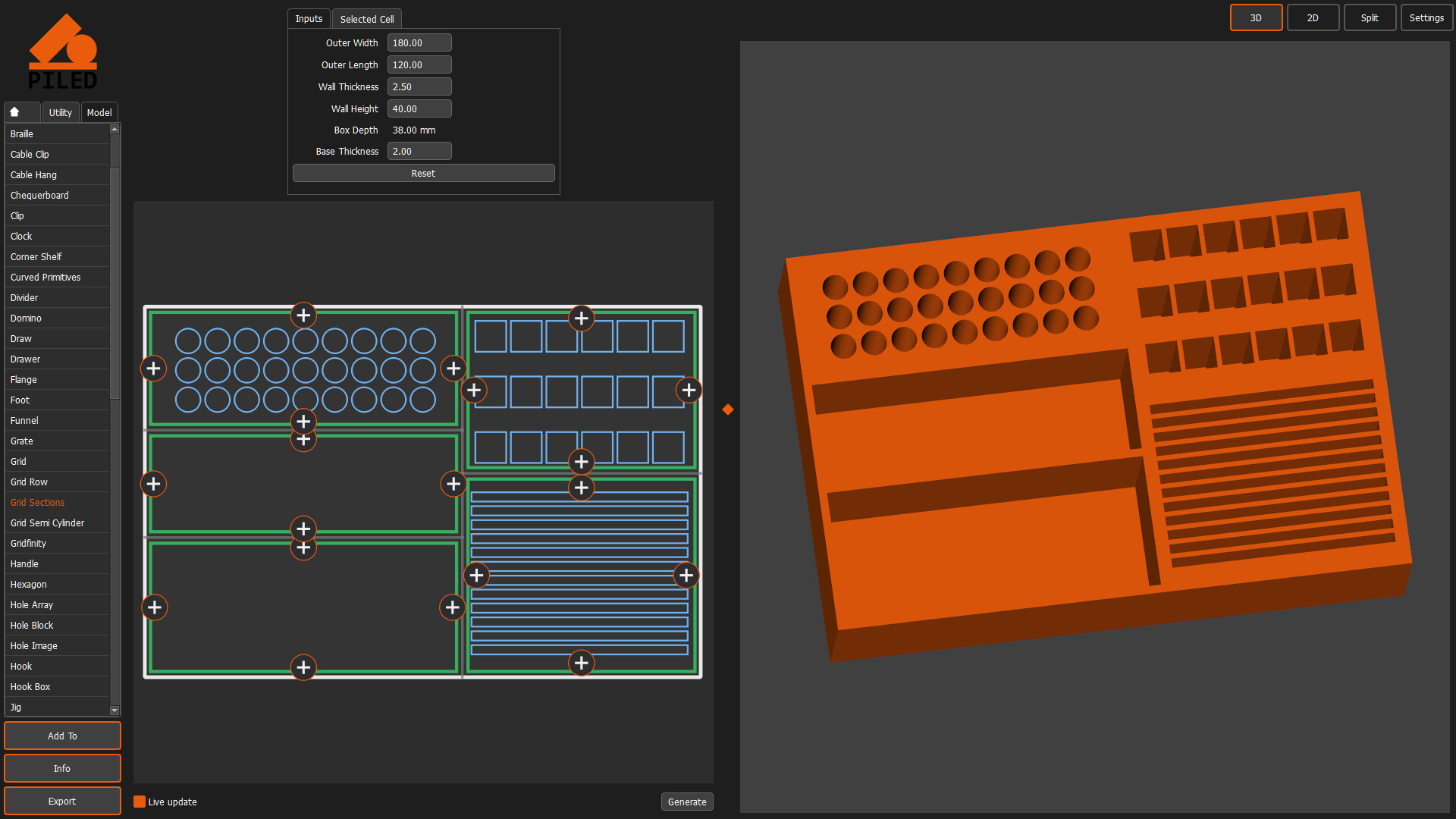Click orange diamond panel splitter handle
This screenshot has width=1456, height=819.
(x=728, y=409)
